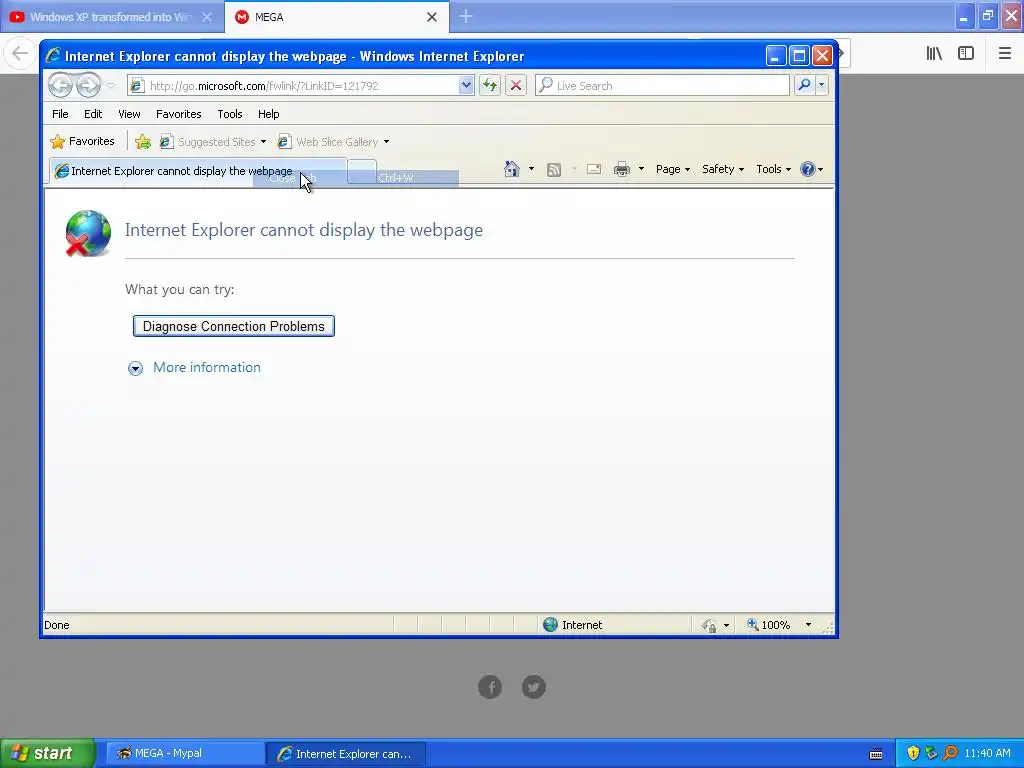This screenshot has width=1024, height=768.
Task: Open Web Slice Gallery link
Action: (328, 142)
